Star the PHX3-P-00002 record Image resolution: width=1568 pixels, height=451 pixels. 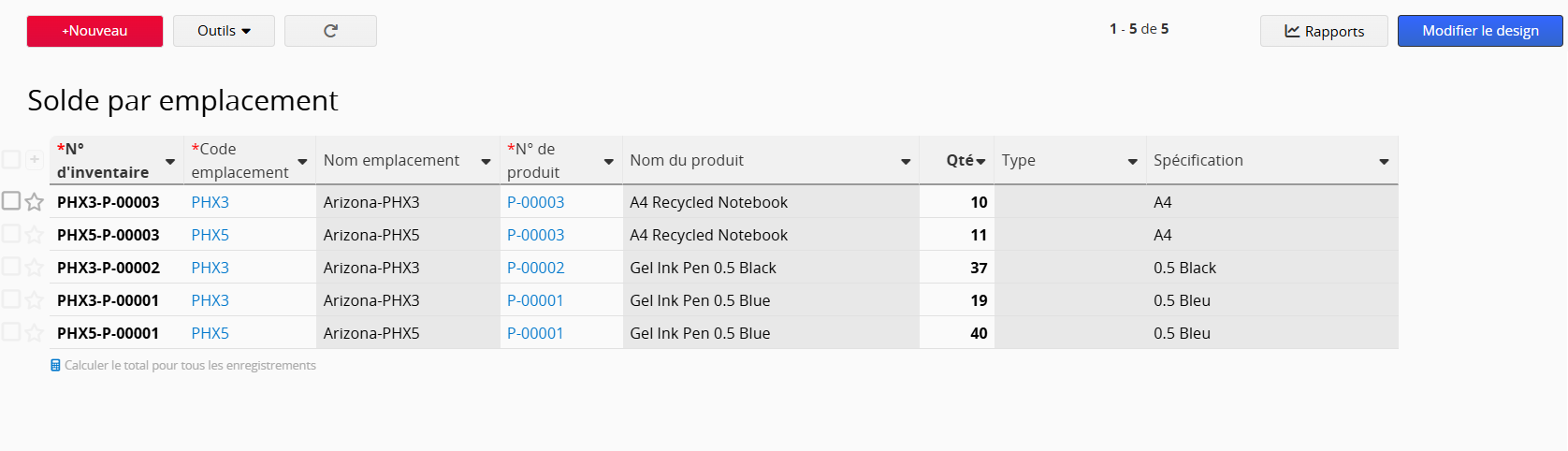coord(35,268)
